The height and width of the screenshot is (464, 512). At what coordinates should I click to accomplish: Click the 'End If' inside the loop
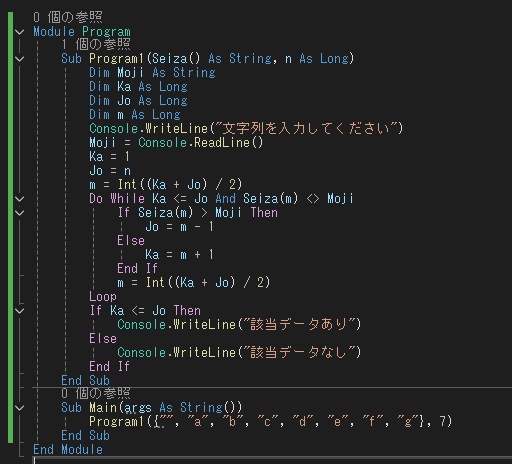137,269
